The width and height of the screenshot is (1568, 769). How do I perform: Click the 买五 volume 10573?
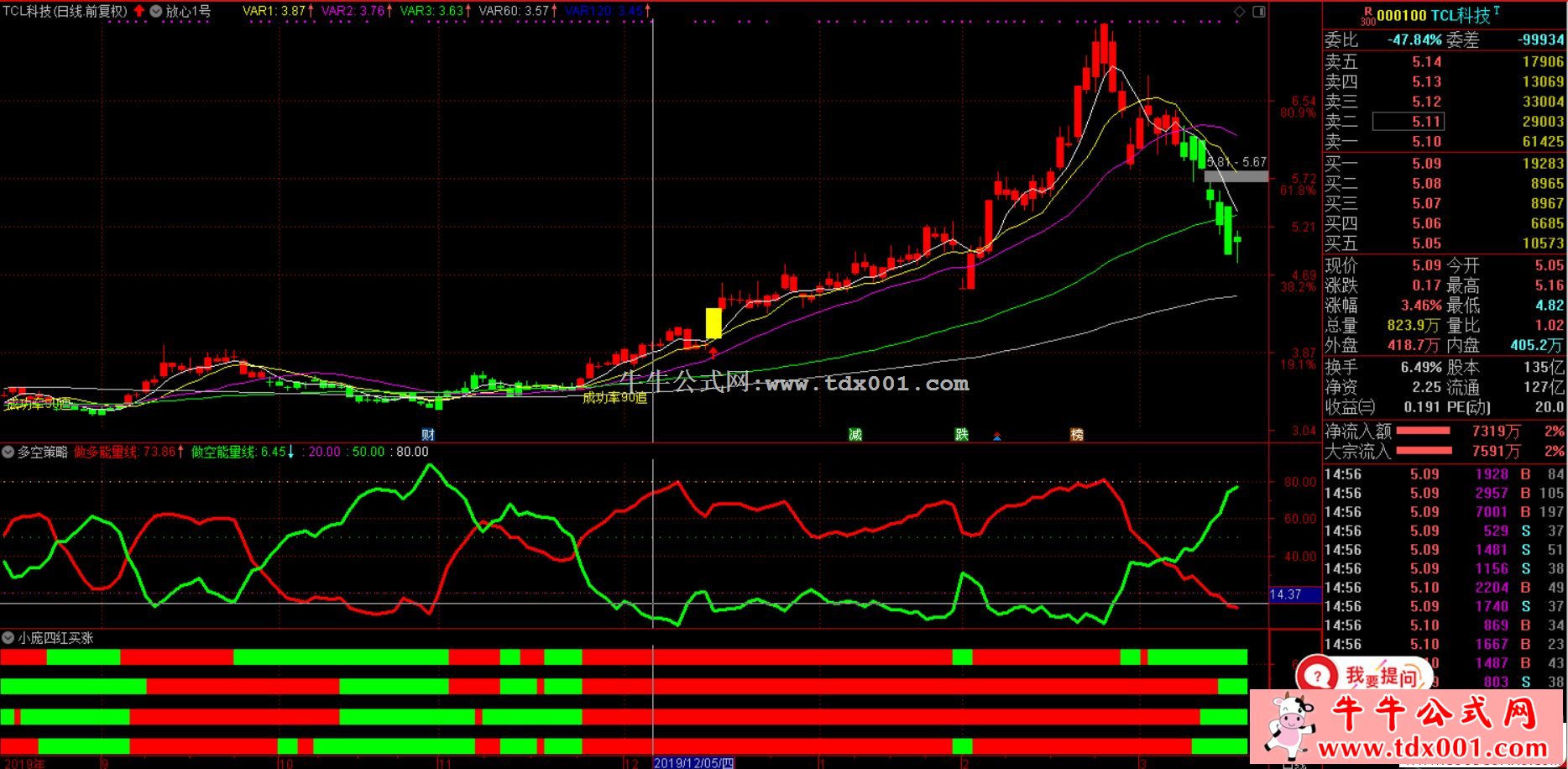(x=1543, y=243)
